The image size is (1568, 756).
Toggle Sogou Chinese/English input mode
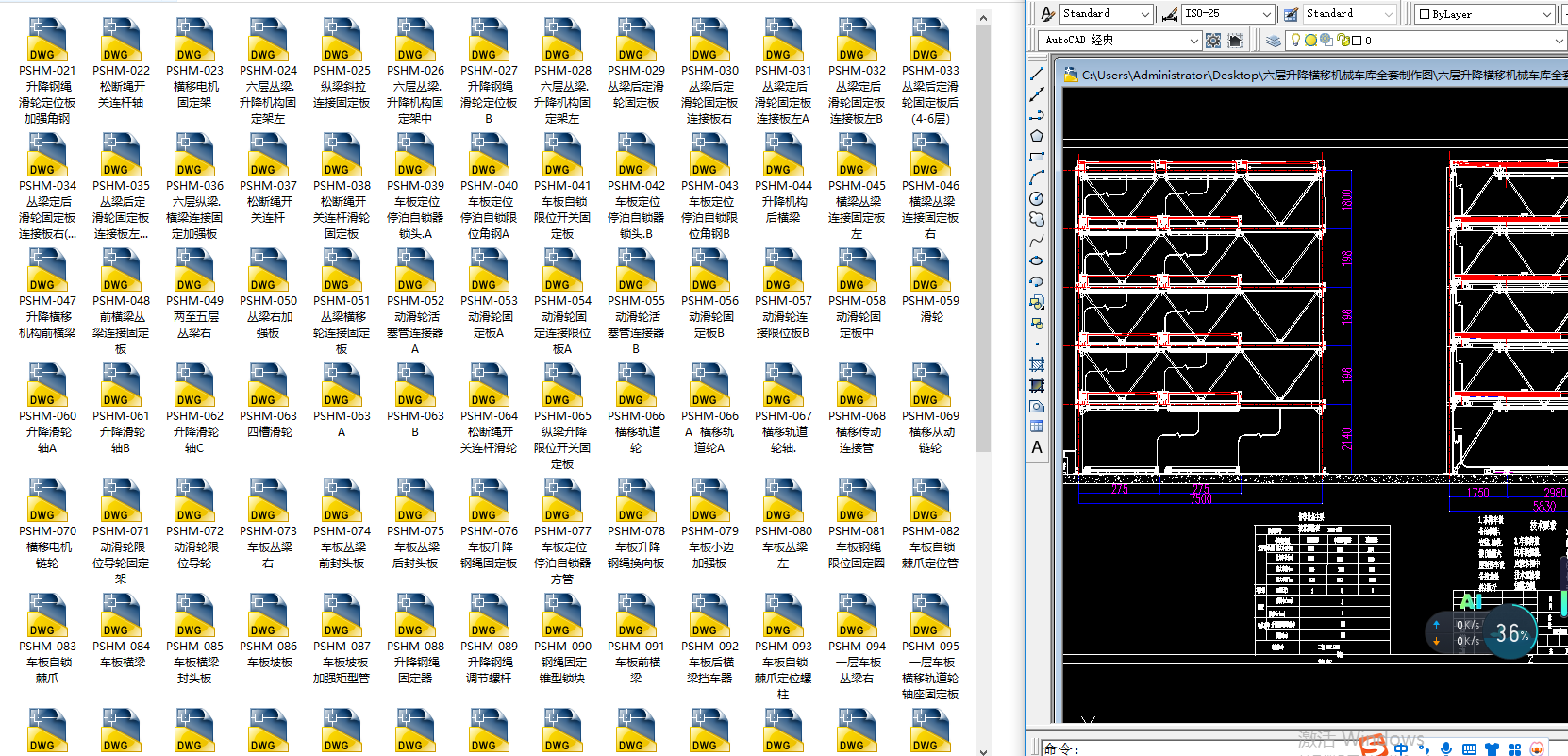[x=1401, y=749]
